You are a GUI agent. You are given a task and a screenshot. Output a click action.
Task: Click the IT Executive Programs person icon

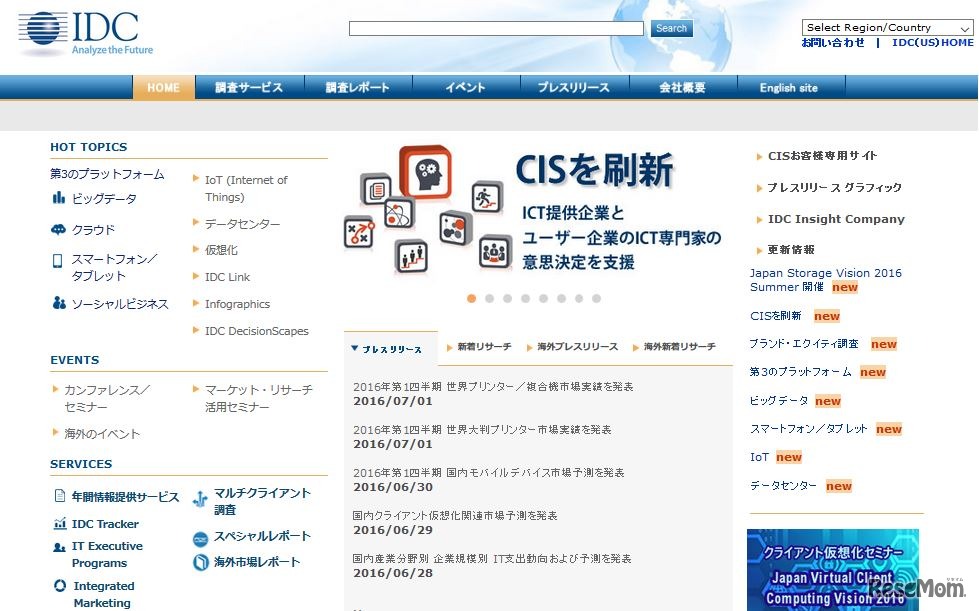59,547
